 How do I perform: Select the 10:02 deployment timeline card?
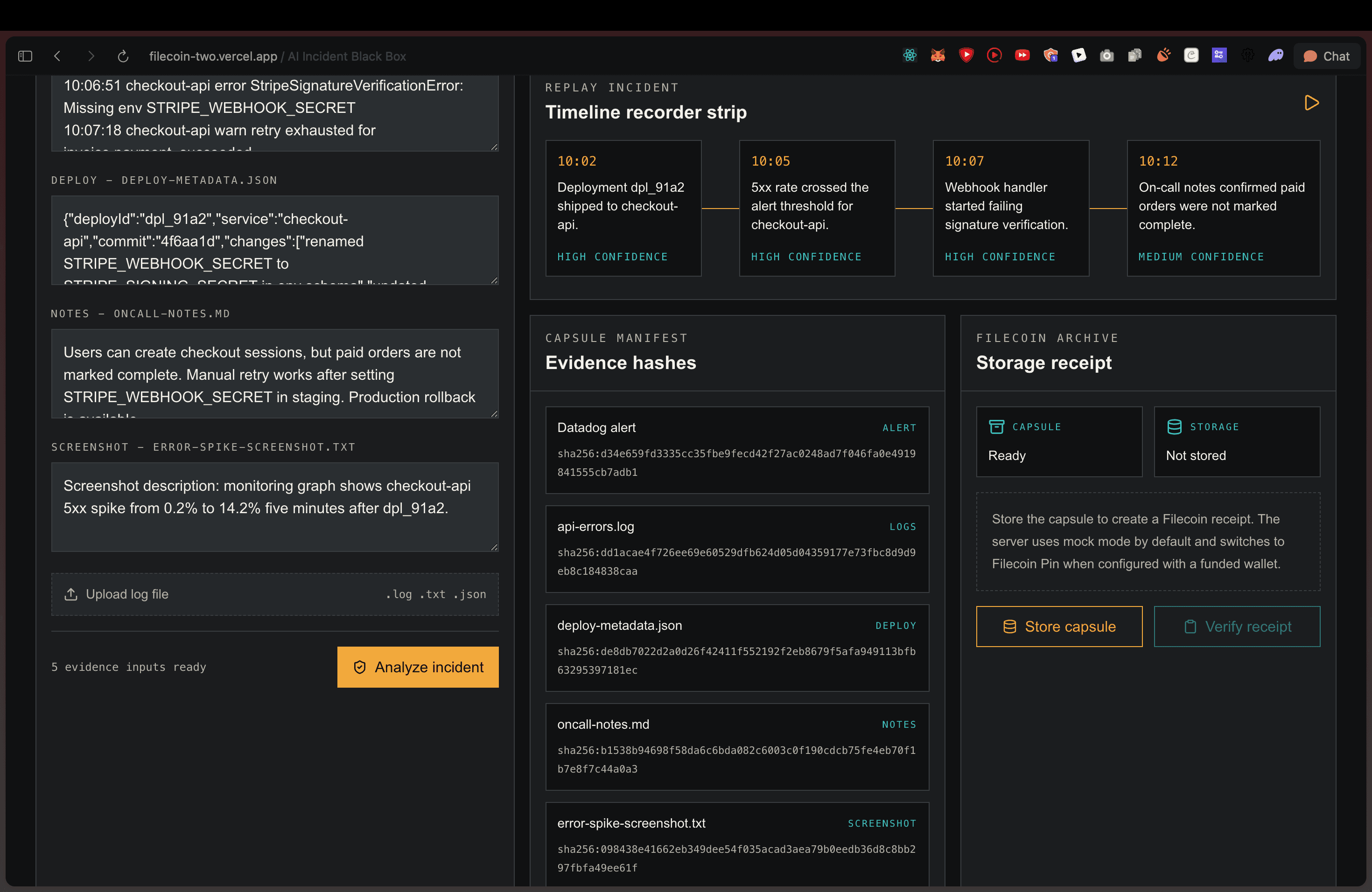[x=623, y=208]
